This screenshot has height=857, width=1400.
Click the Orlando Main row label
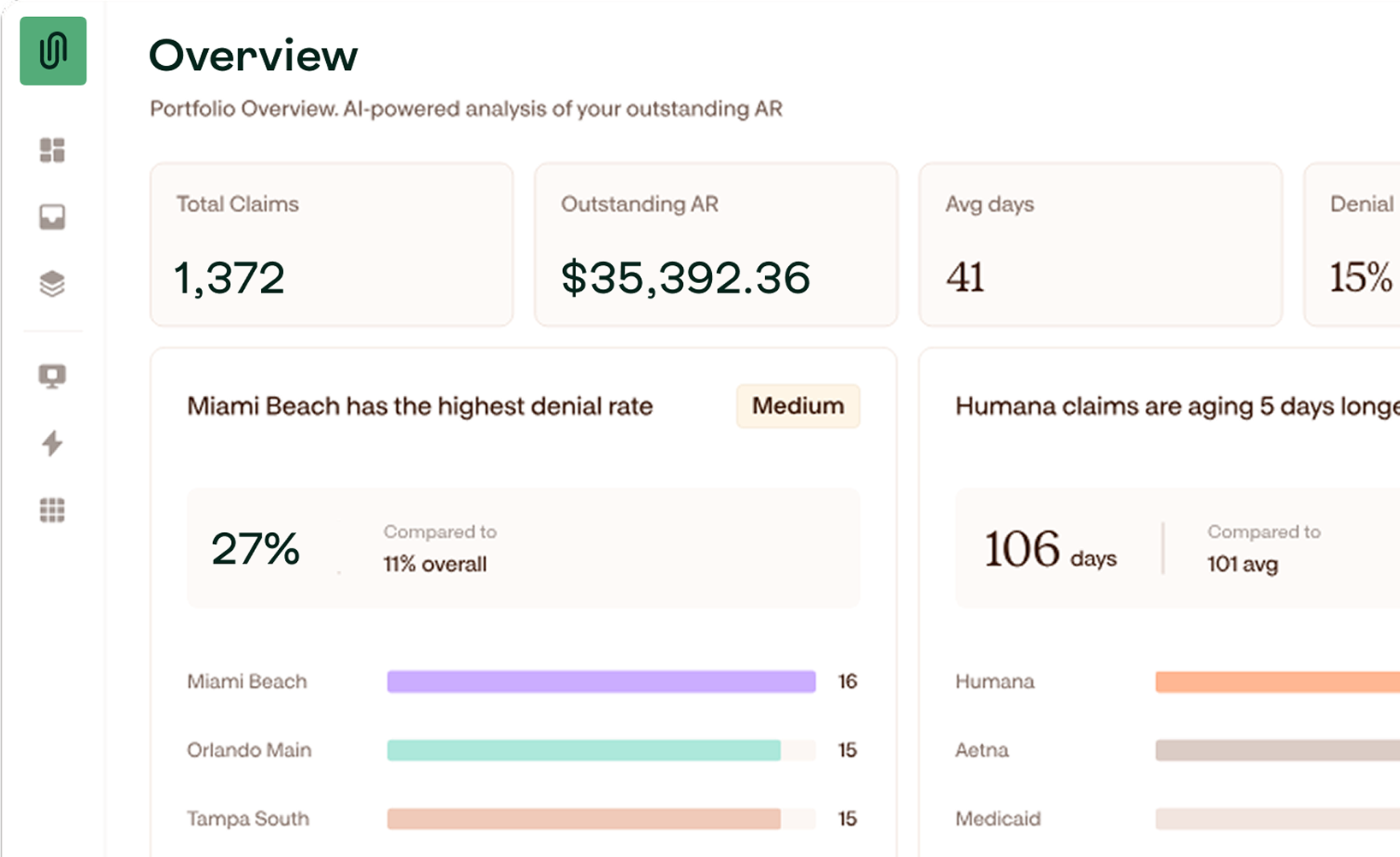click(249, 750)
